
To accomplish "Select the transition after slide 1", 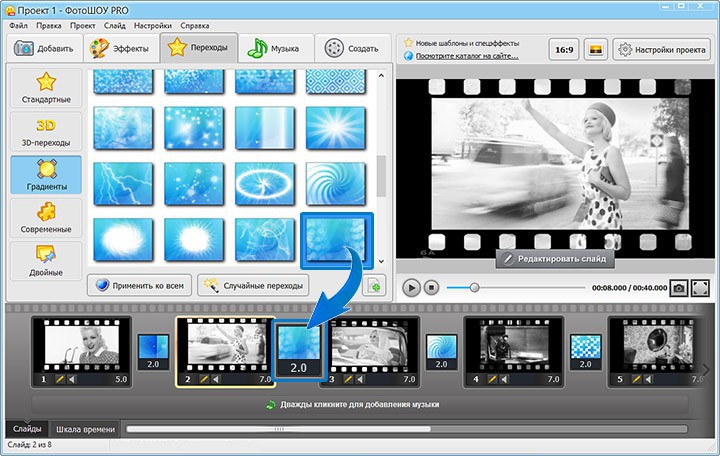I will 153,352.
